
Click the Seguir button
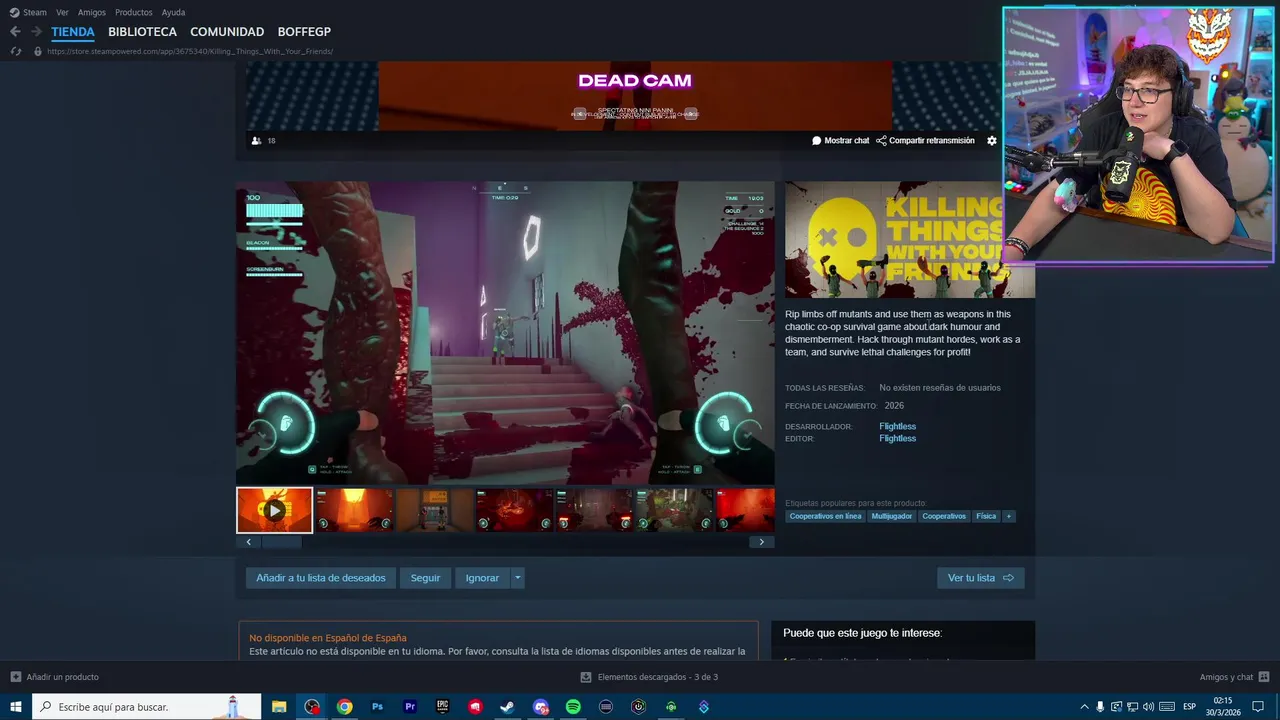click(425, 578)
